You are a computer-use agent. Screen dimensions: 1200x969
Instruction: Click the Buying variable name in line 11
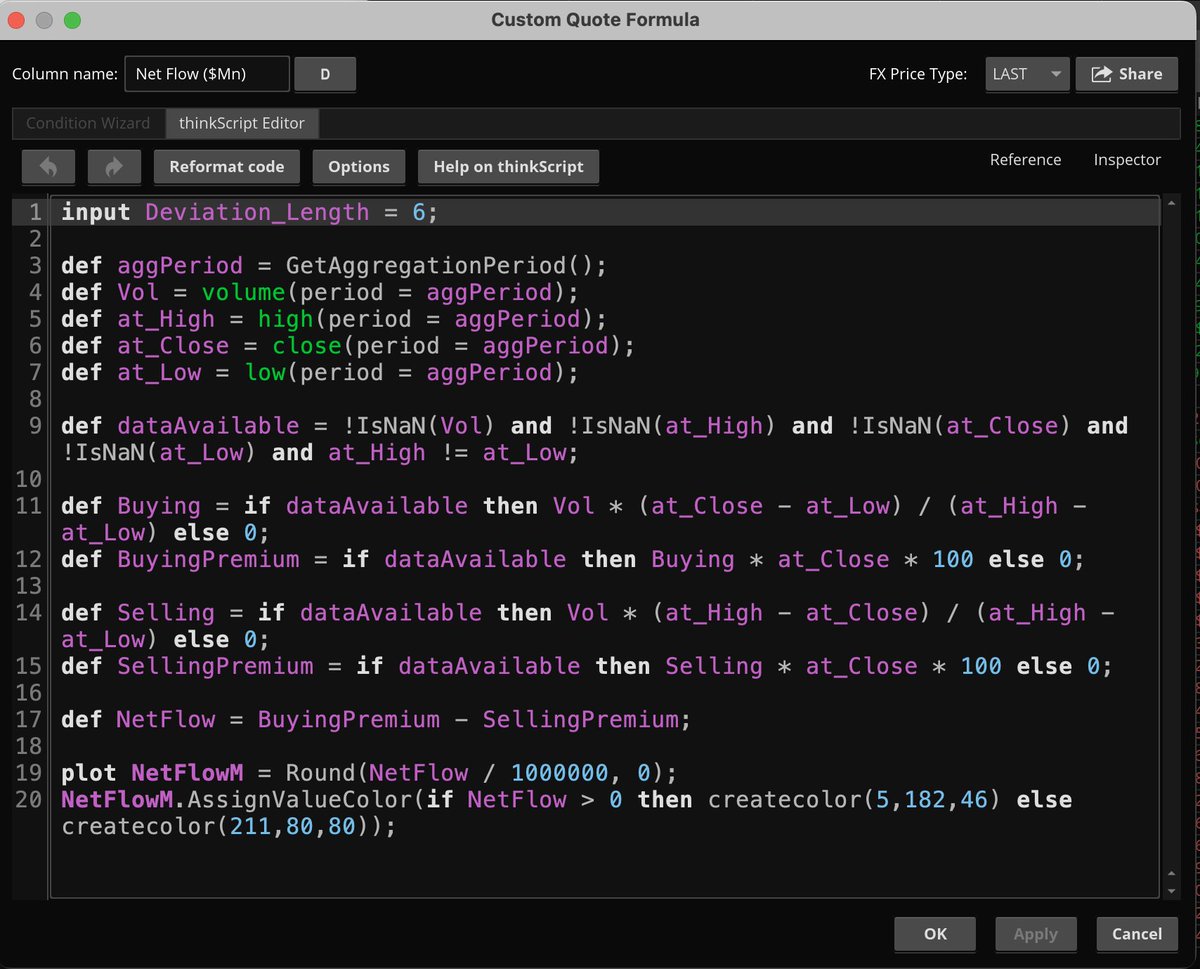(158, 506)
